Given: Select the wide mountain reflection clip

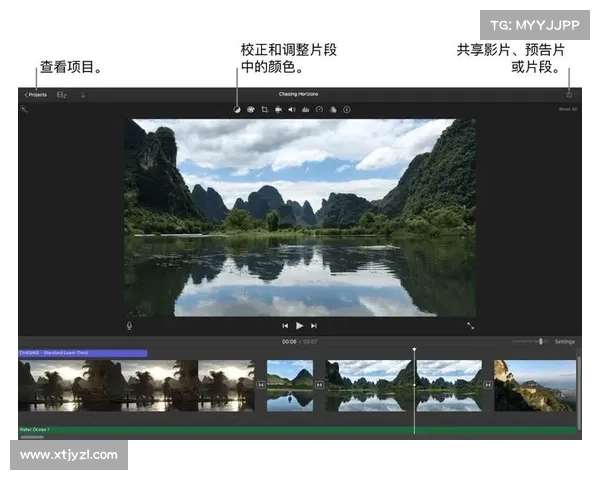Looking at the screenshot, I should pos(404,385).
